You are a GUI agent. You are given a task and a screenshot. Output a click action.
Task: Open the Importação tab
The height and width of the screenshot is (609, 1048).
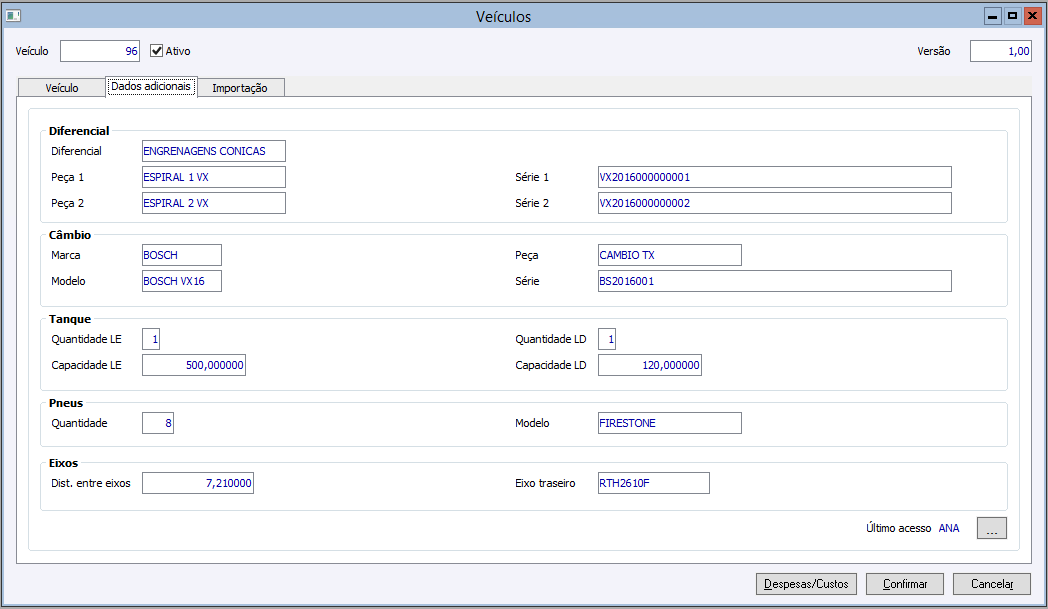pyautogui.click(x=240, y=88)
